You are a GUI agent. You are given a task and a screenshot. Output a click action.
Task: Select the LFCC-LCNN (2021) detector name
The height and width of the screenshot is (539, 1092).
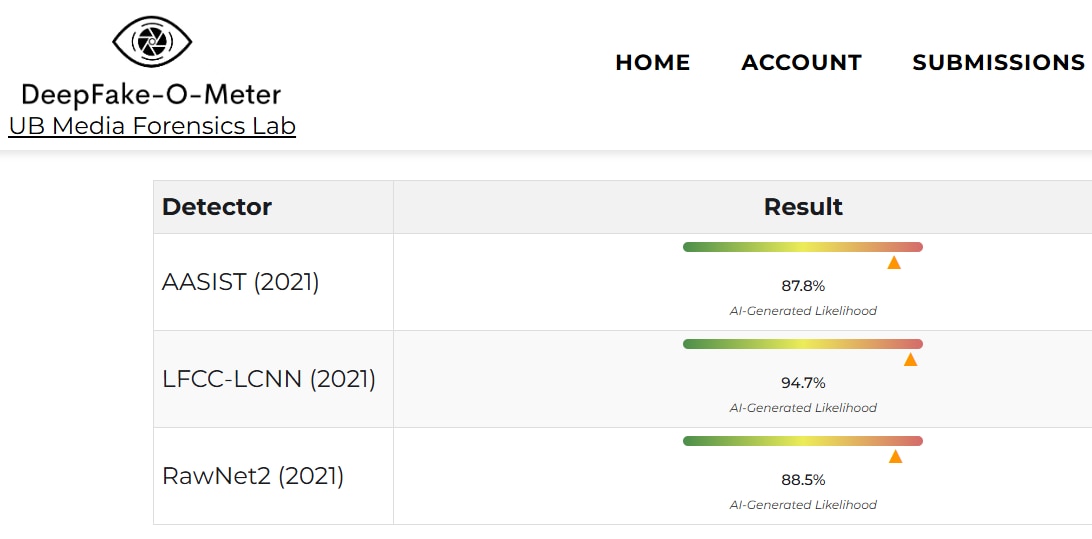coord(268,379)
